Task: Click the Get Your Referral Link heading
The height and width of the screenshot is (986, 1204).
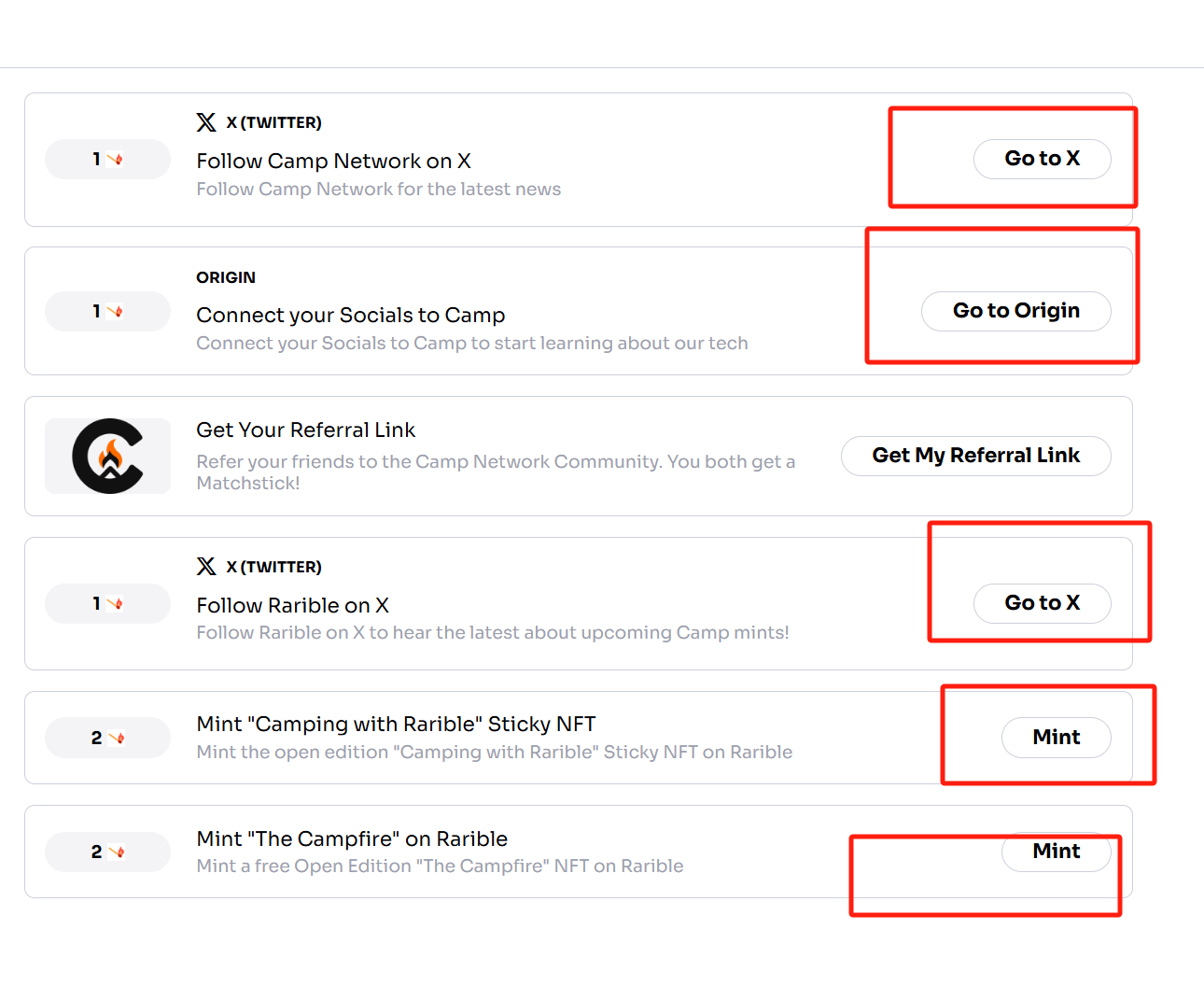Action: (306, 430)
